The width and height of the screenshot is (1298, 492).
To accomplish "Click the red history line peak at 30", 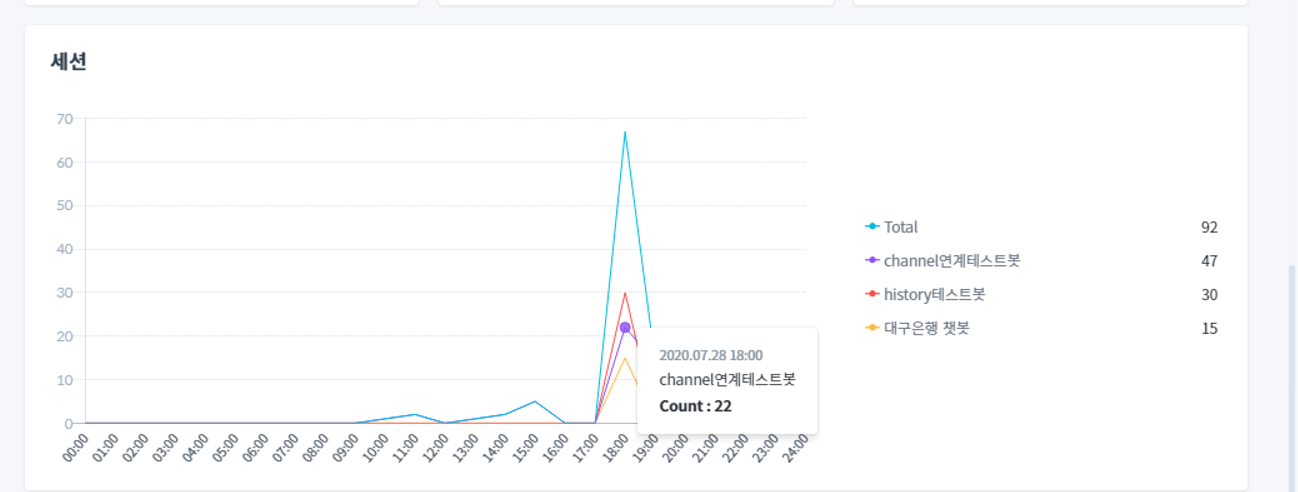I will click(625, 293).
